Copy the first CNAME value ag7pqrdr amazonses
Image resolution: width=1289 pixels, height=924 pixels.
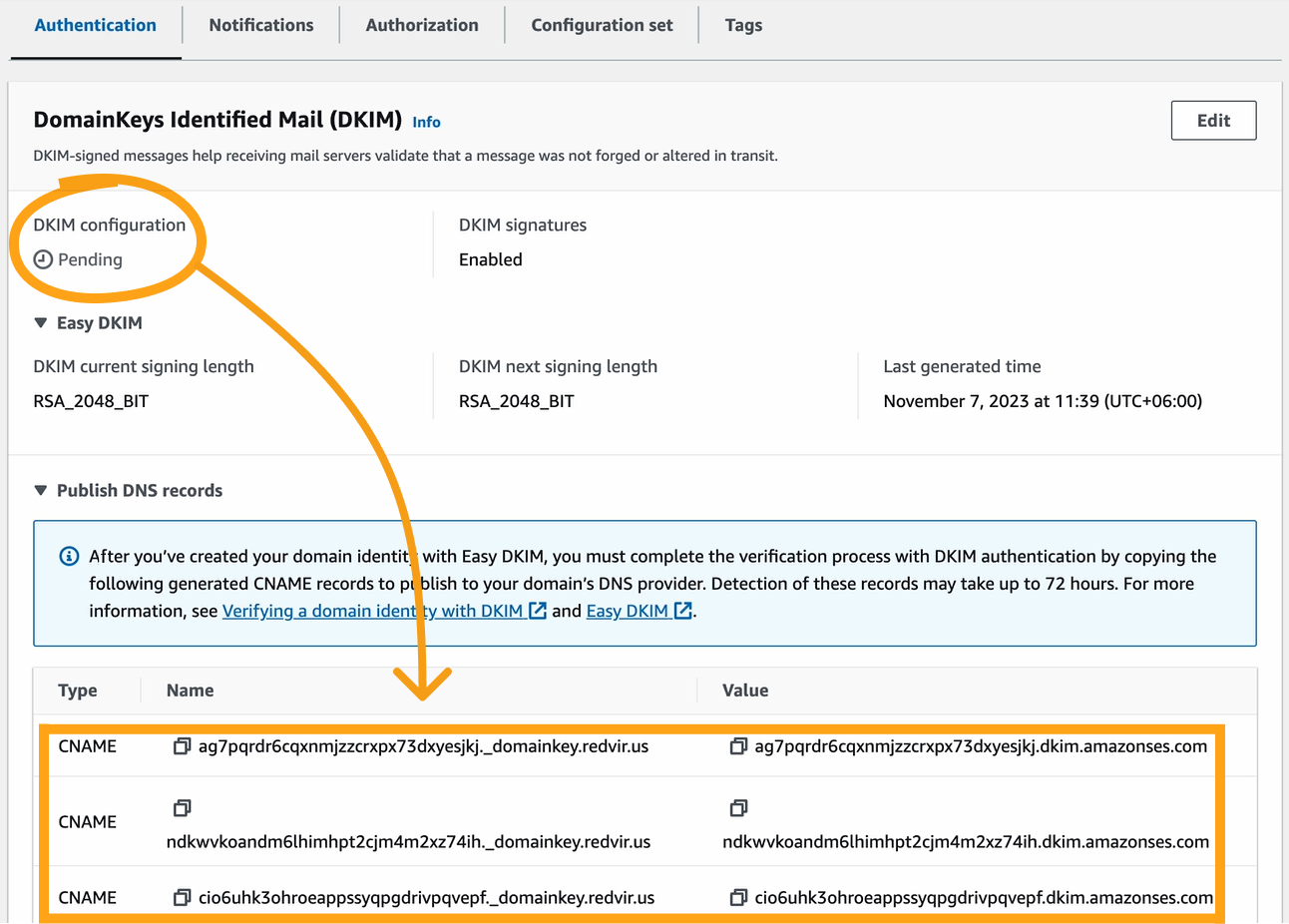point(738,746)
